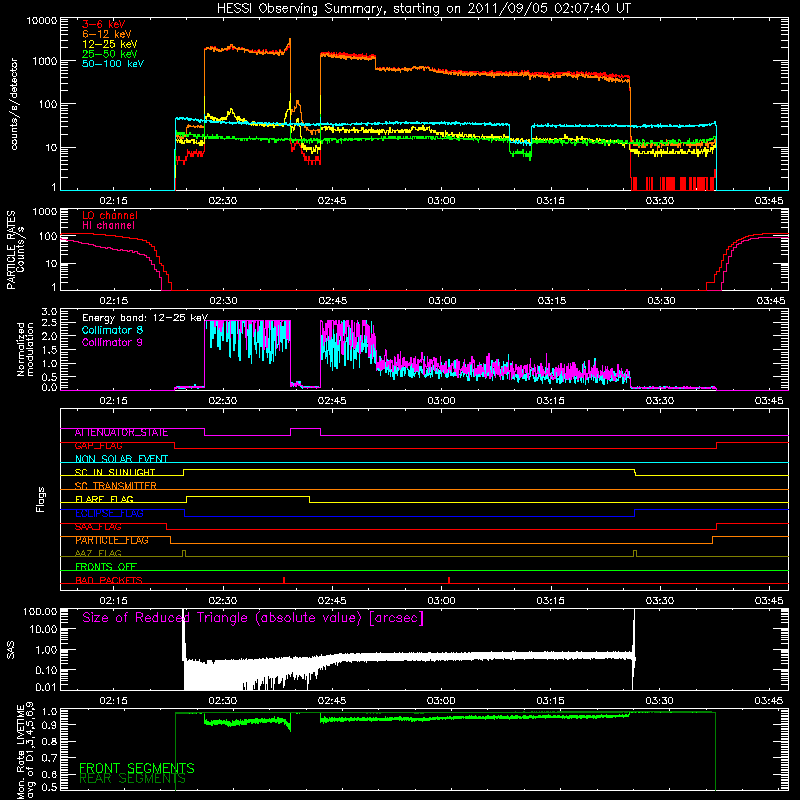Click the Normalized modulation axis label
800x800 pixels.
point(26,349)
